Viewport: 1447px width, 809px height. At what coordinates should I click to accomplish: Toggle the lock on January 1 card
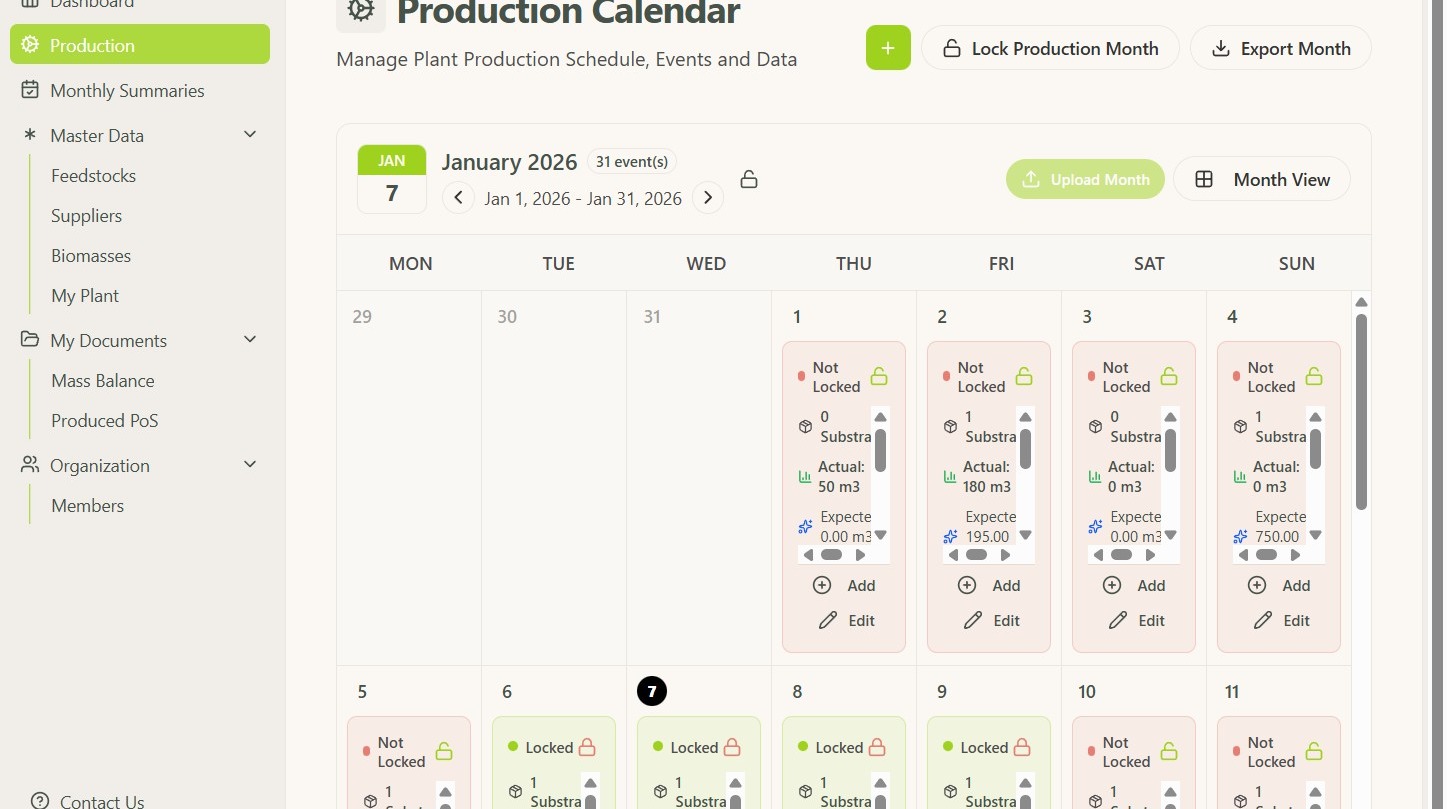tap(879, 377)
